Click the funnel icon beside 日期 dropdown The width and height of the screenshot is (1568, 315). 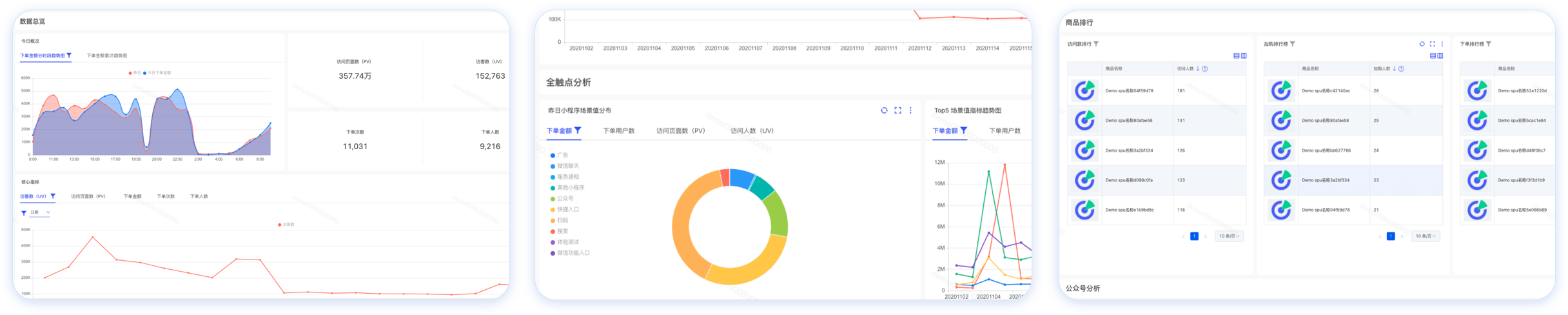(x=24, y=212)
